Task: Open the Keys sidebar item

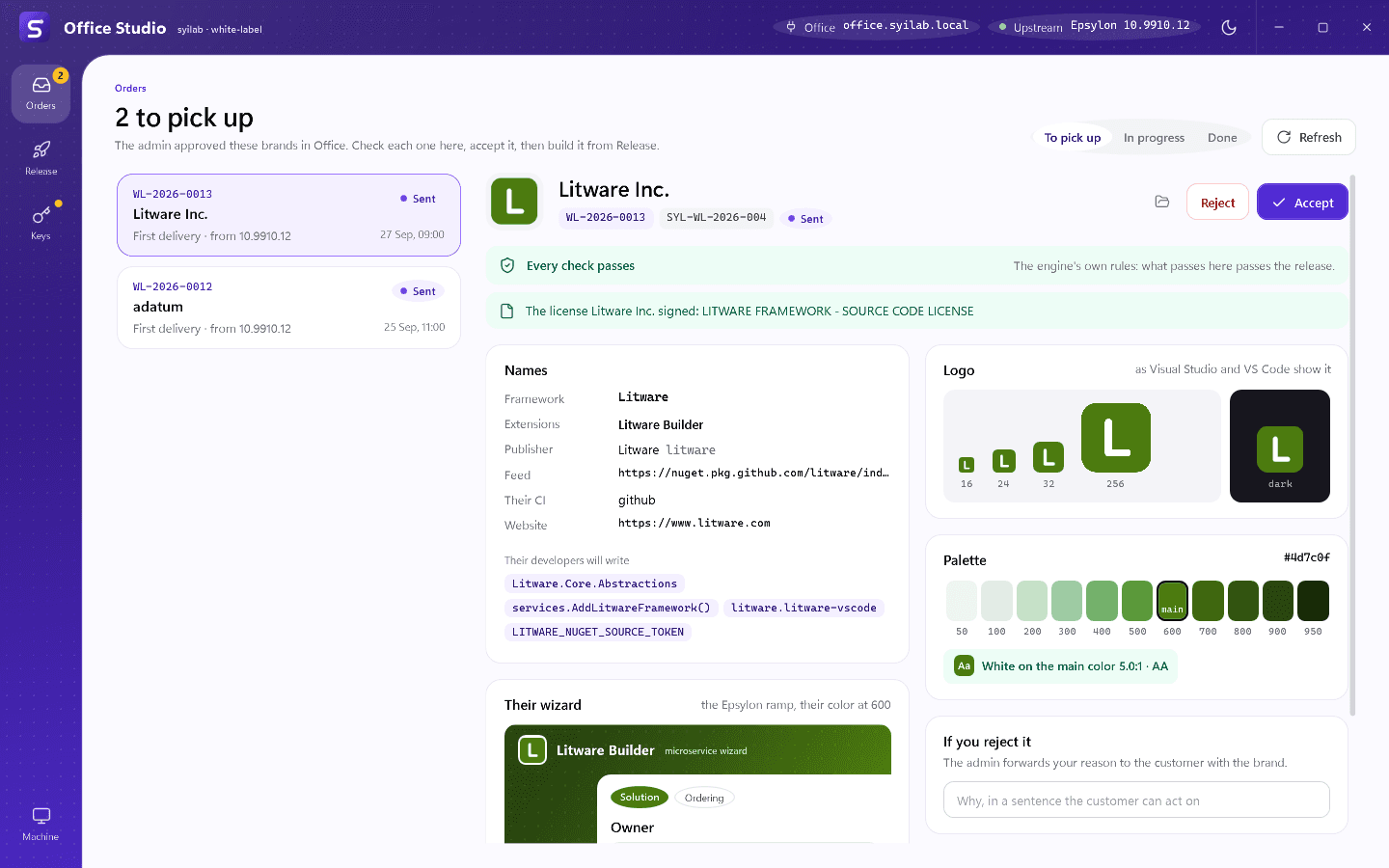Action: click(41, 223)
